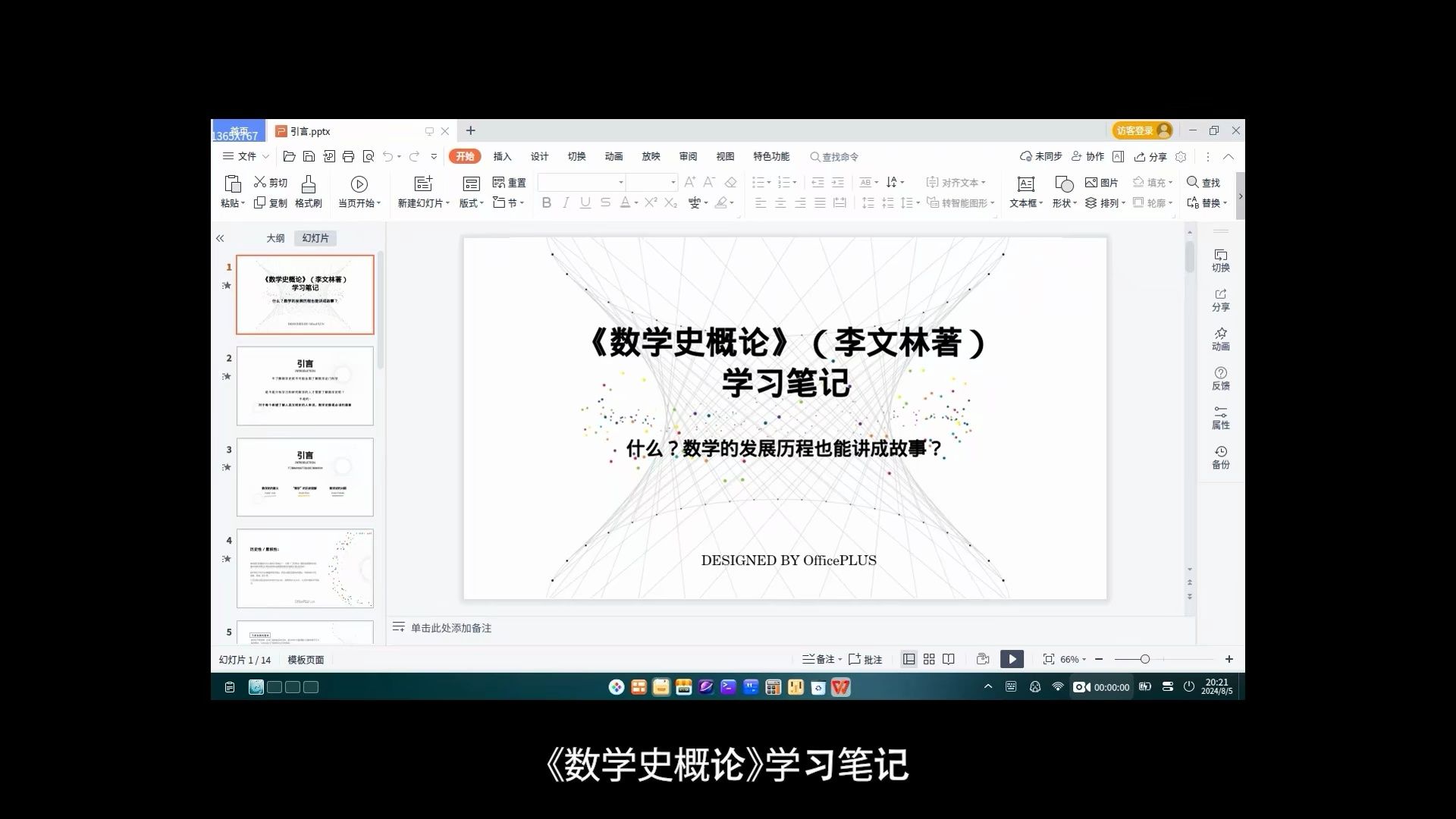Copy selection with 复制
Image resolution: width=1456 pixels, height=819 pixels.
point(271,203)
